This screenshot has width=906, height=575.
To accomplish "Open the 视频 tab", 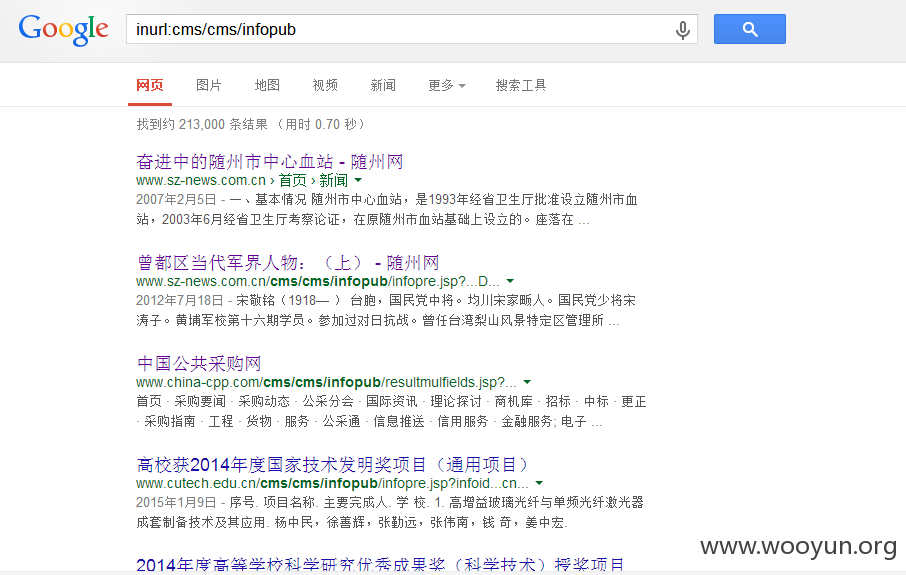I will point(325,86).
